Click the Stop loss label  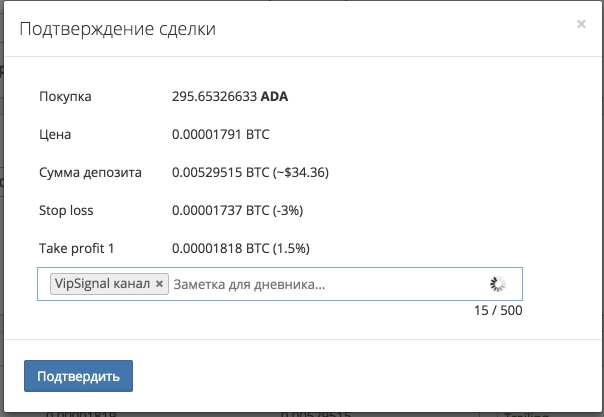[66, 211]
